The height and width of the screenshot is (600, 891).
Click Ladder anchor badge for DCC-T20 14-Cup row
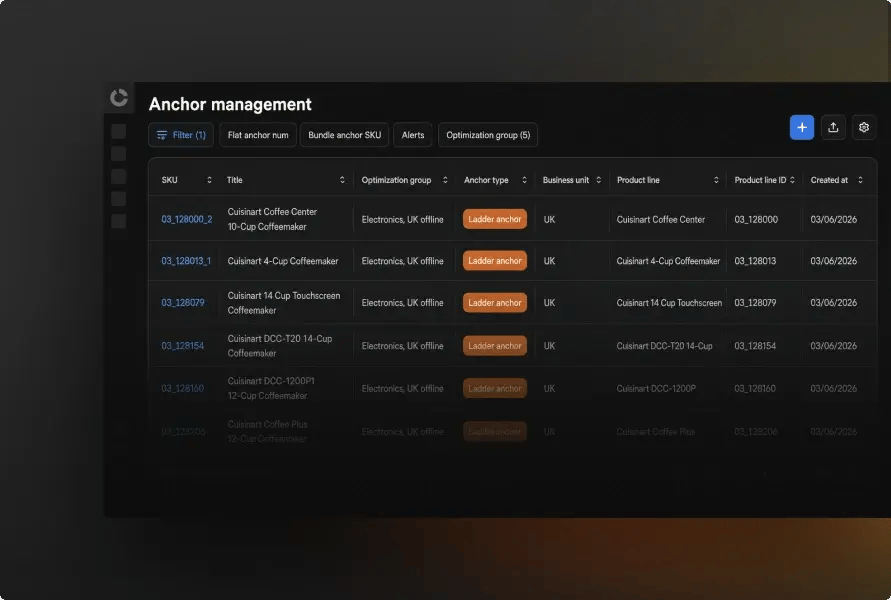click(495, 345)
